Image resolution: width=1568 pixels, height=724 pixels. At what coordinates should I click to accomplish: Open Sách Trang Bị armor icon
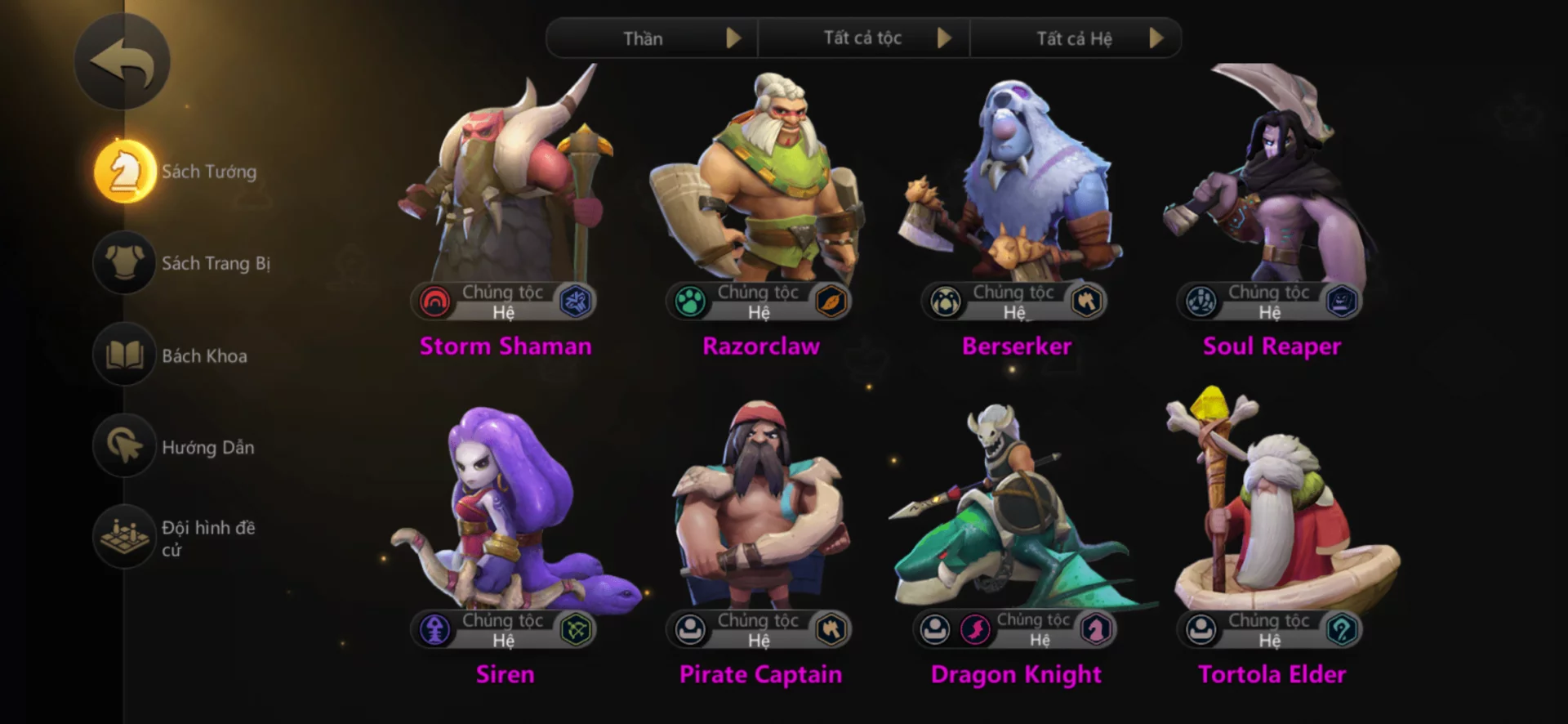coord(124,263)
